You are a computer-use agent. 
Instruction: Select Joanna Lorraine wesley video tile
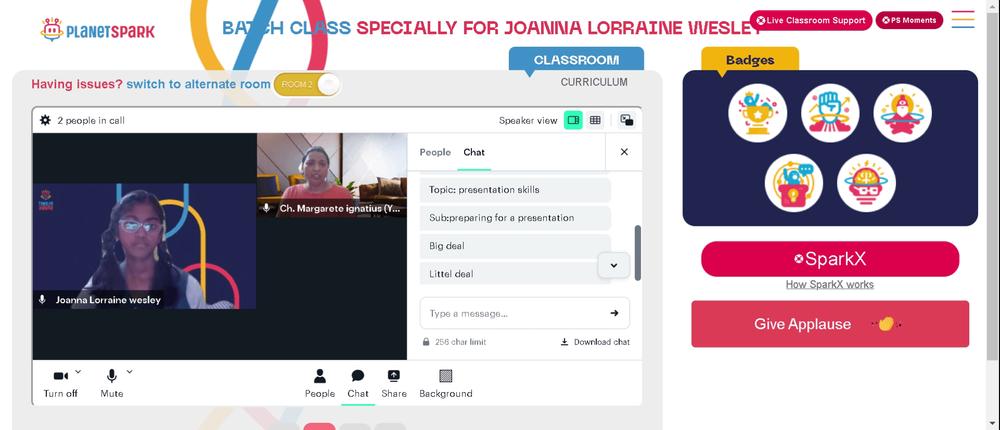click(x=144, y=246)
